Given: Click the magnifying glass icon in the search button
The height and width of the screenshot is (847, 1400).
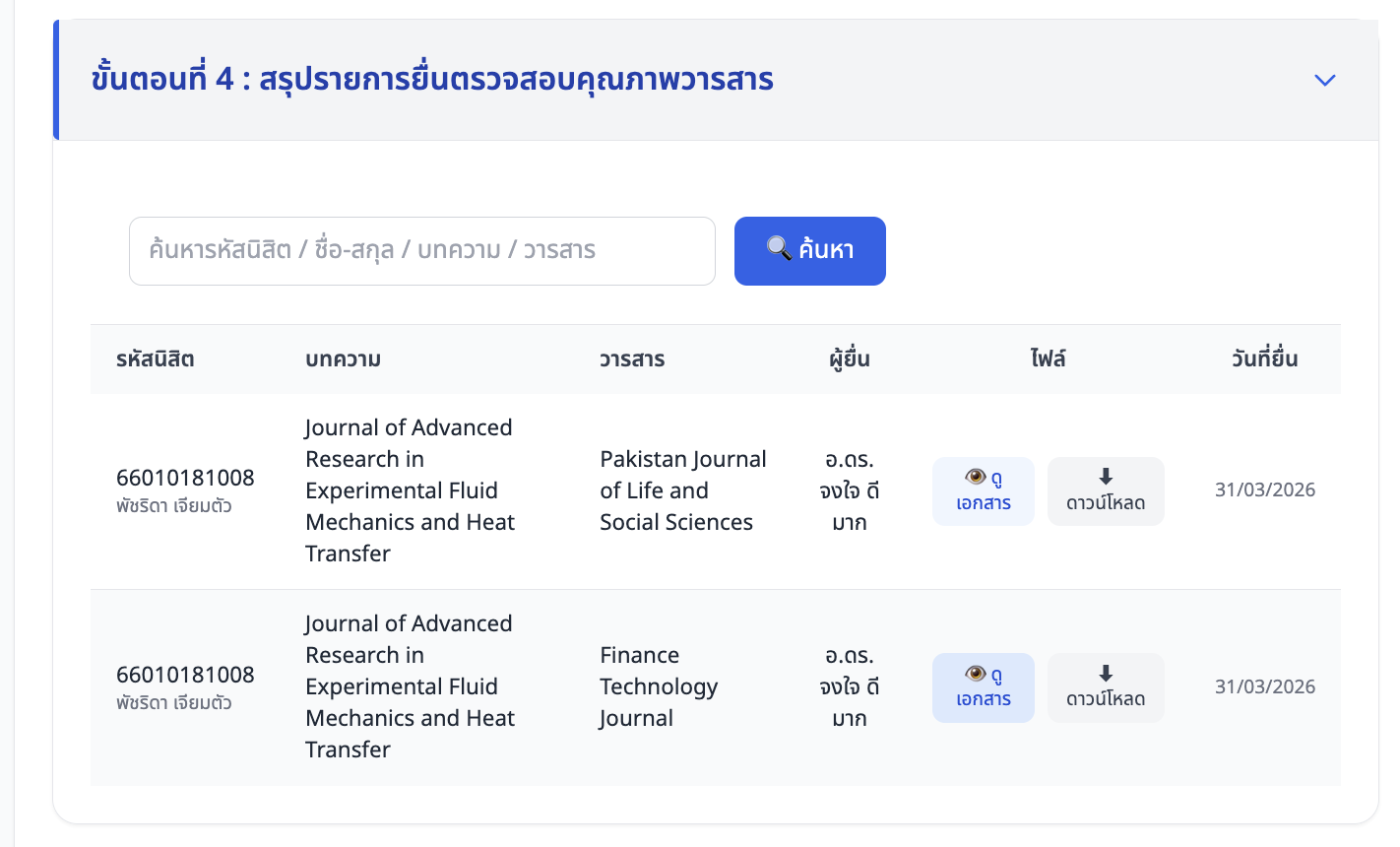Looking at the screenshot, I should click(779, 250).
